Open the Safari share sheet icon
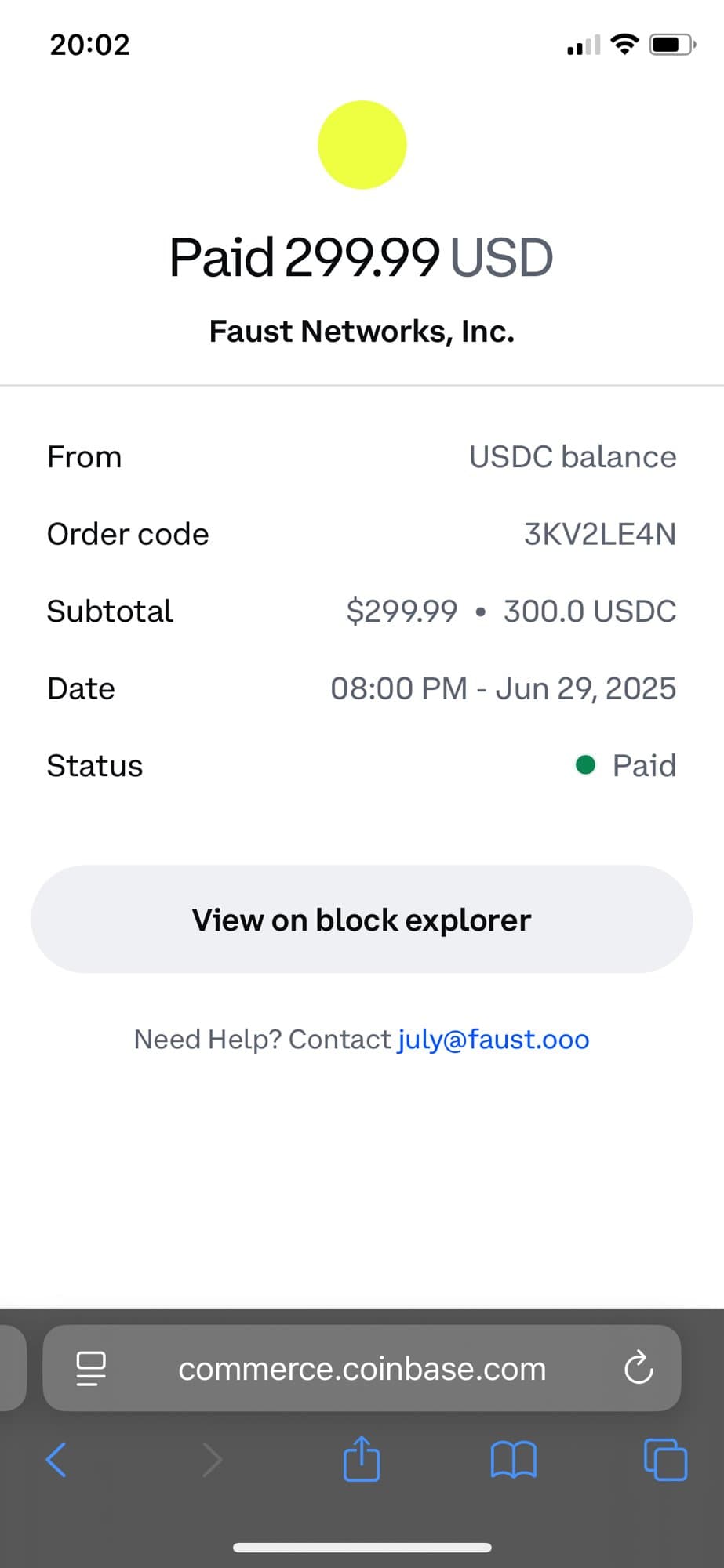Image resolution: width=724 pixels, height=1568 pixels. 362,1459
